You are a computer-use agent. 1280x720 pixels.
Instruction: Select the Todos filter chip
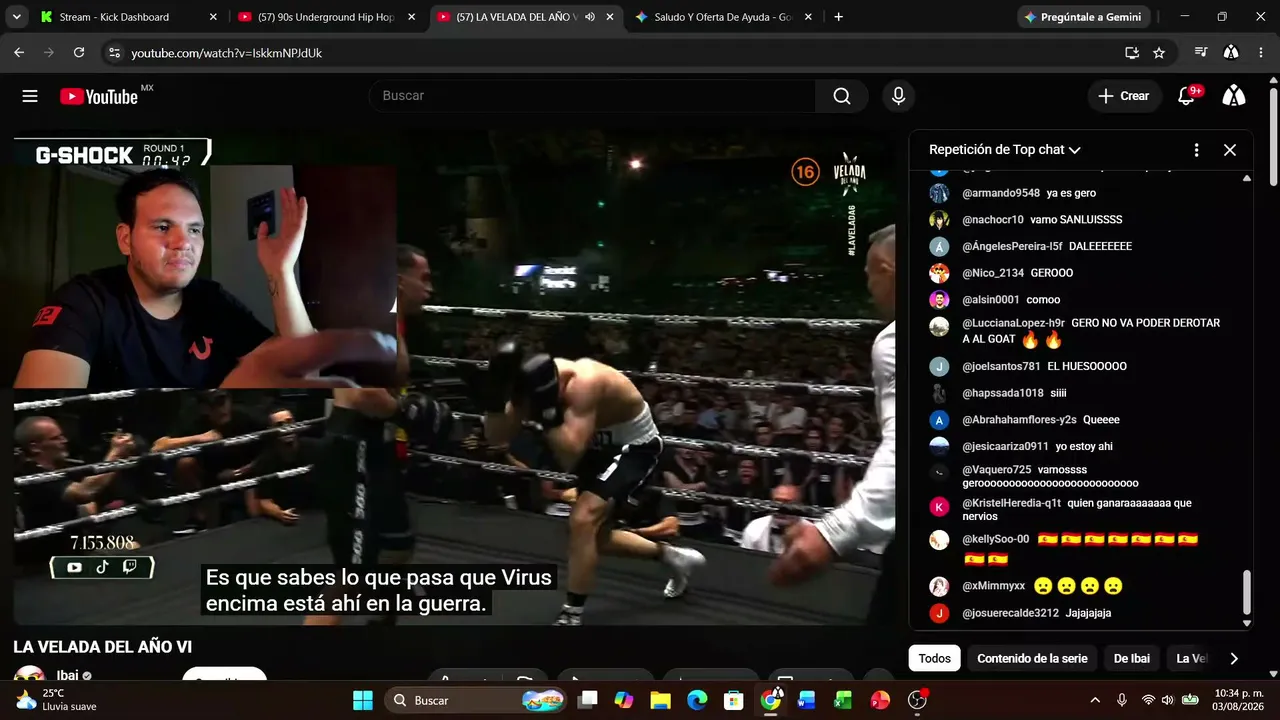(x=935, y=658)
